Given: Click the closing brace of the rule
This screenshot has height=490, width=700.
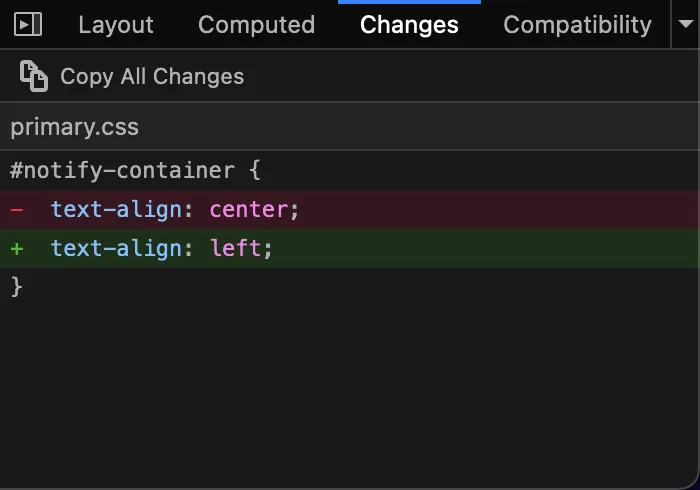Looking at the screenshot, I should 16,287.
